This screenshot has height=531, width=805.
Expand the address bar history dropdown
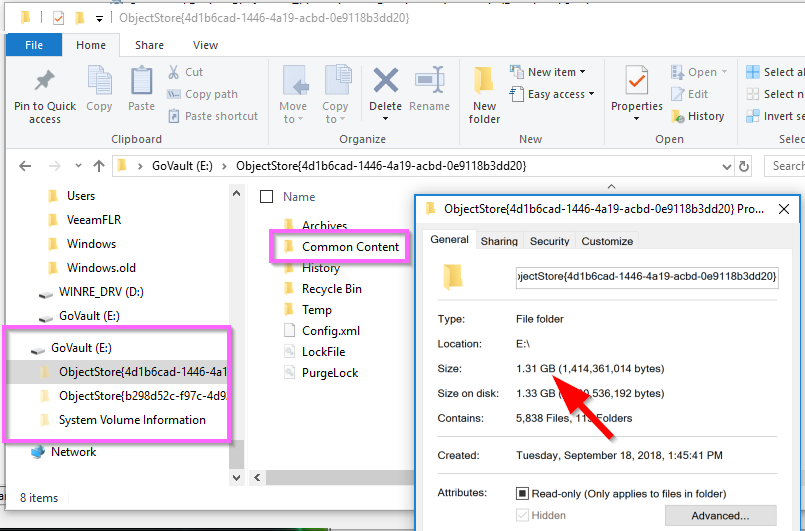[726, 166]
